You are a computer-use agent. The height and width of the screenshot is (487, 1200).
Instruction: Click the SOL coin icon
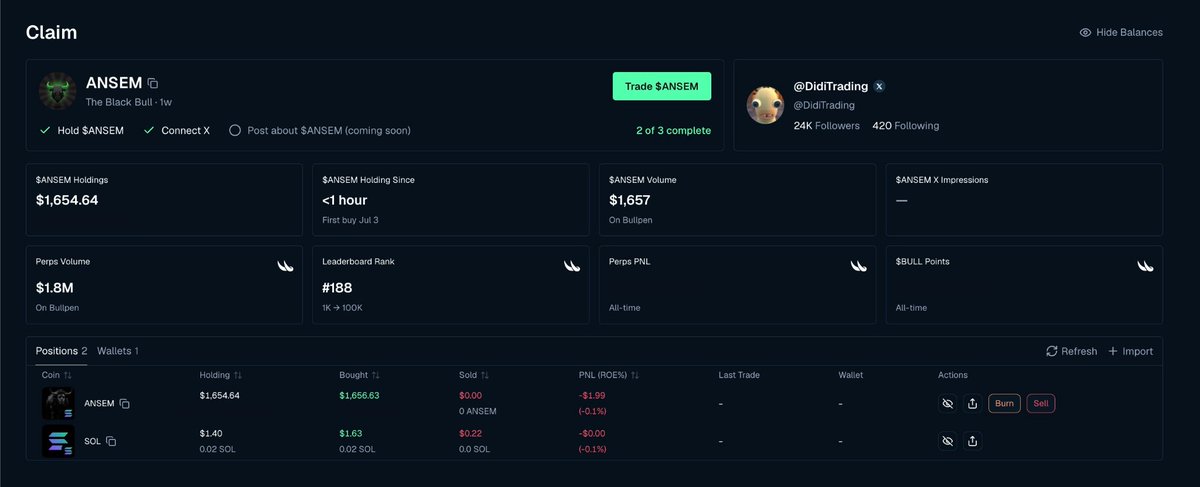[x=58, y=441]
